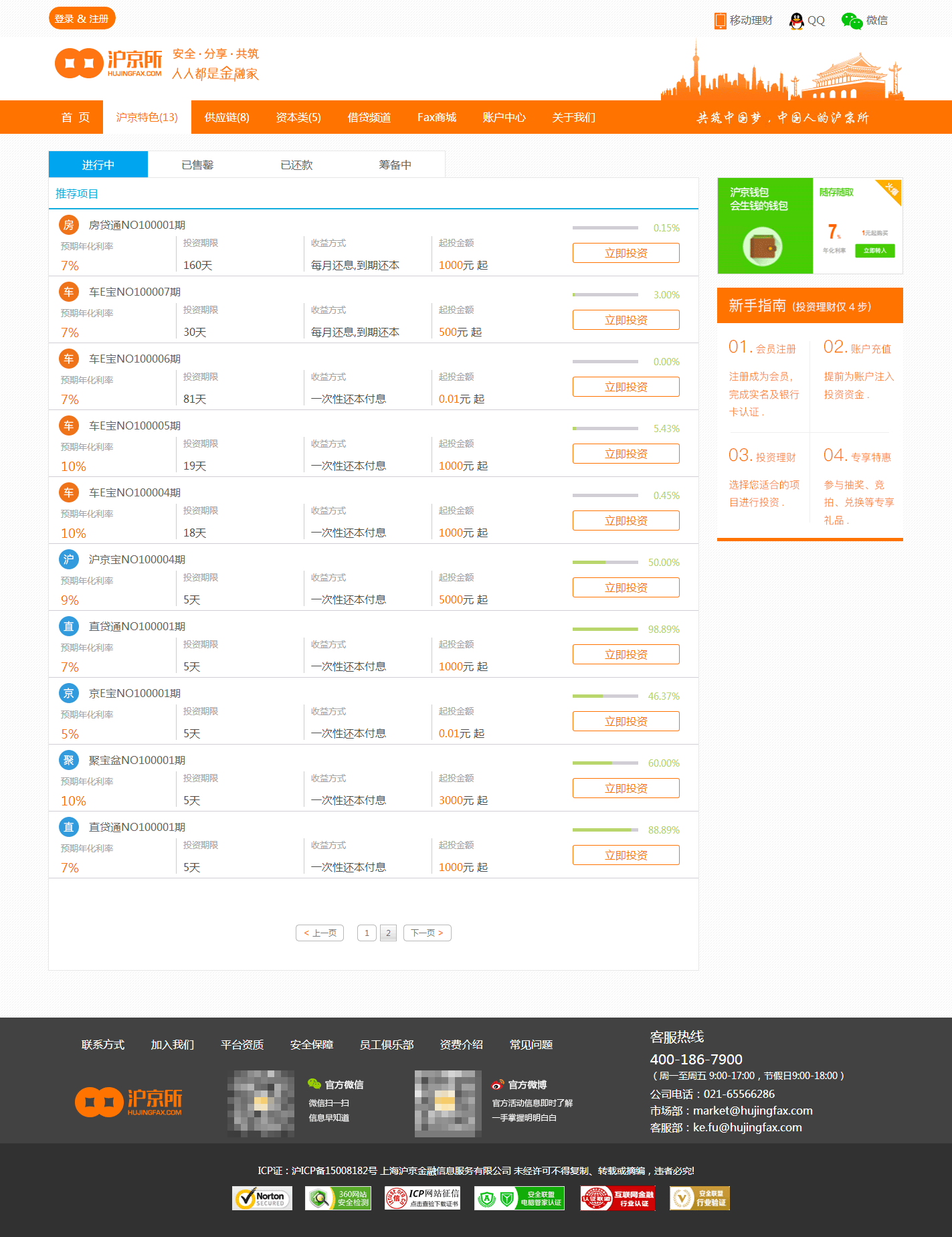This screenshot has height=1237, width=952.
Task: Switch to the 已售罄 tab
Action: pyautogui.click(x=197, y=165)
